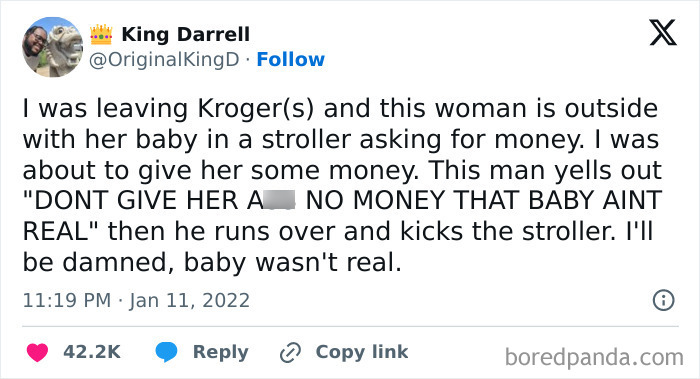700x379 pixels.
Task: Open the circled info icon
Action: tap(663, 300)
